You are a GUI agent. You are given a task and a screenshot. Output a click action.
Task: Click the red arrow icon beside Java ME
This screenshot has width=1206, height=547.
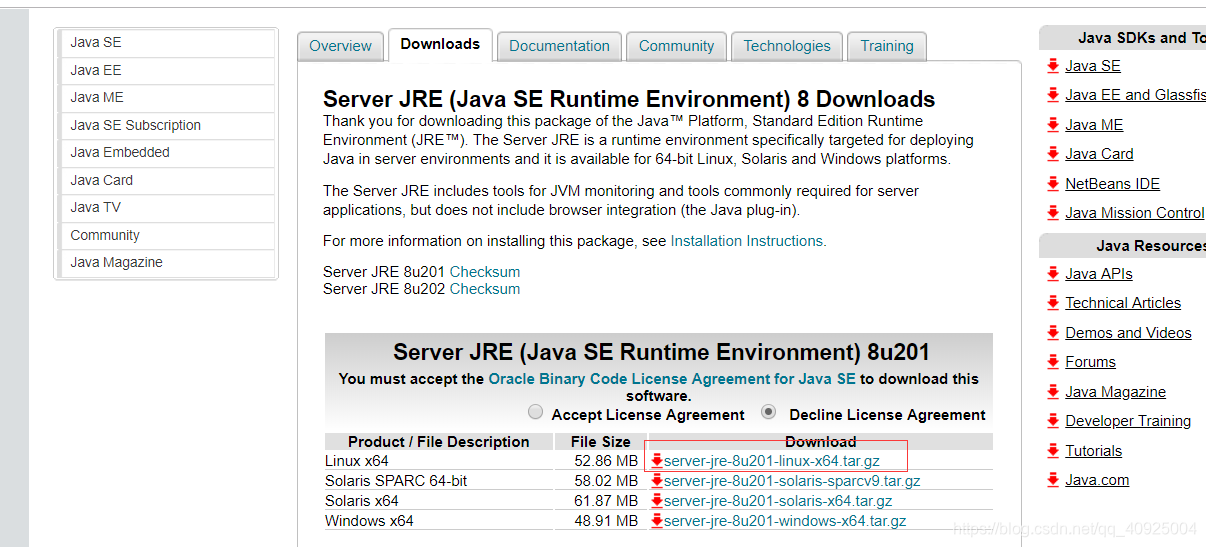tap(1053, 125)
